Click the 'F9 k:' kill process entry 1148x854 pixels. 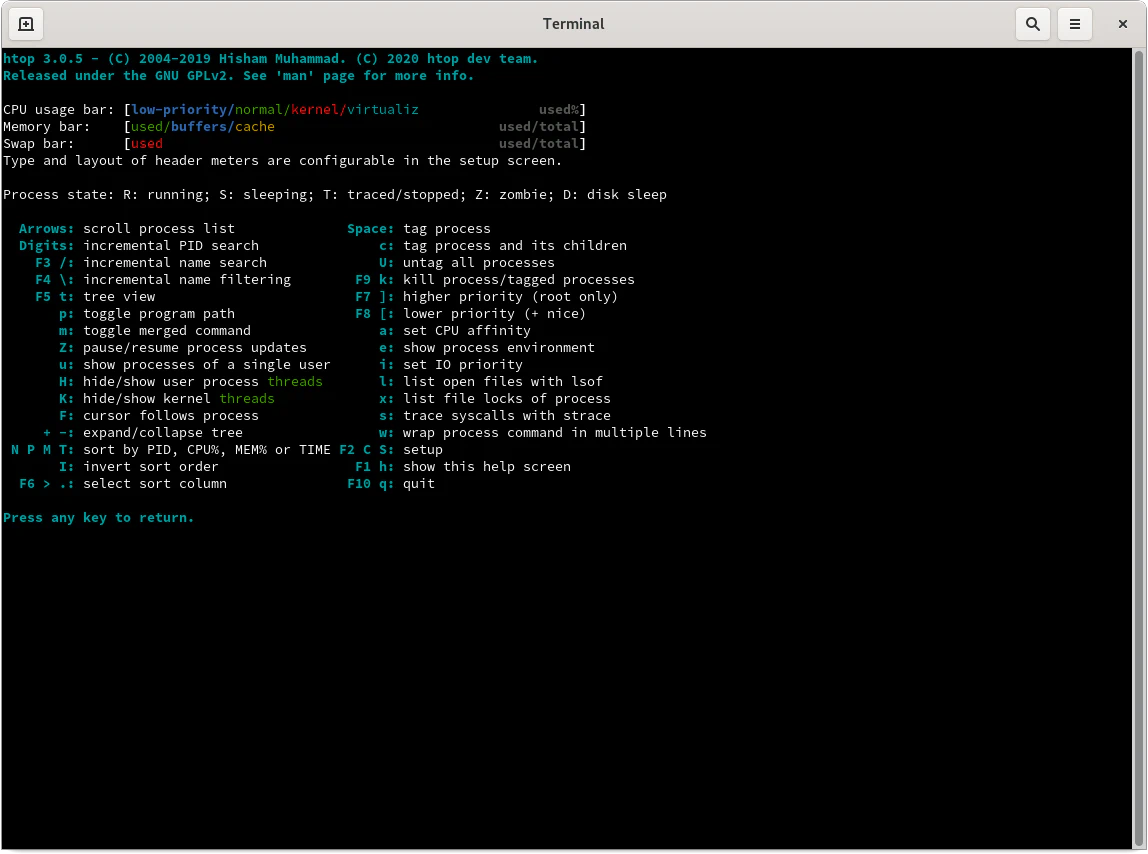tap(374, 280)
